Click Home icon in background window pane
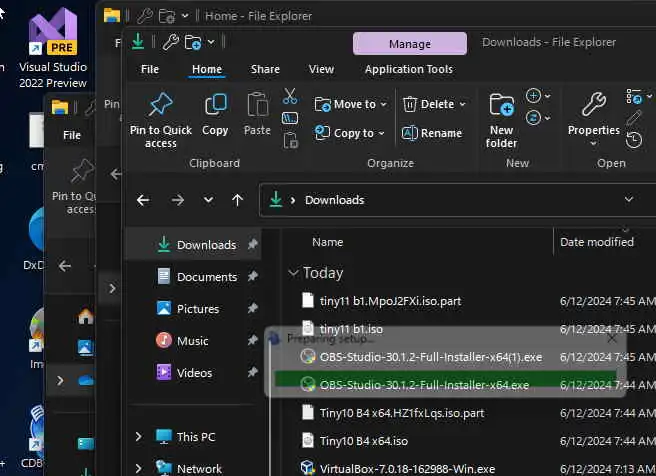Screen dimensions: 656x476 click(x=85, y=316)
